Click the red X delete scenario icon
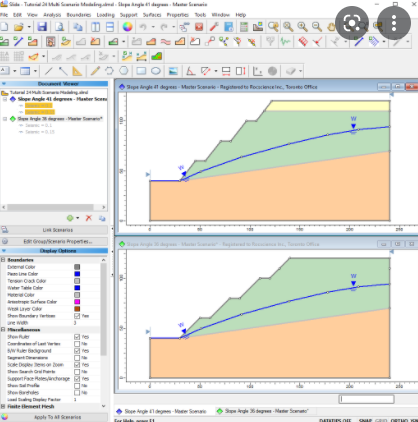The height and width of the screenshot is (422, 418). click(x=89, y=218)
